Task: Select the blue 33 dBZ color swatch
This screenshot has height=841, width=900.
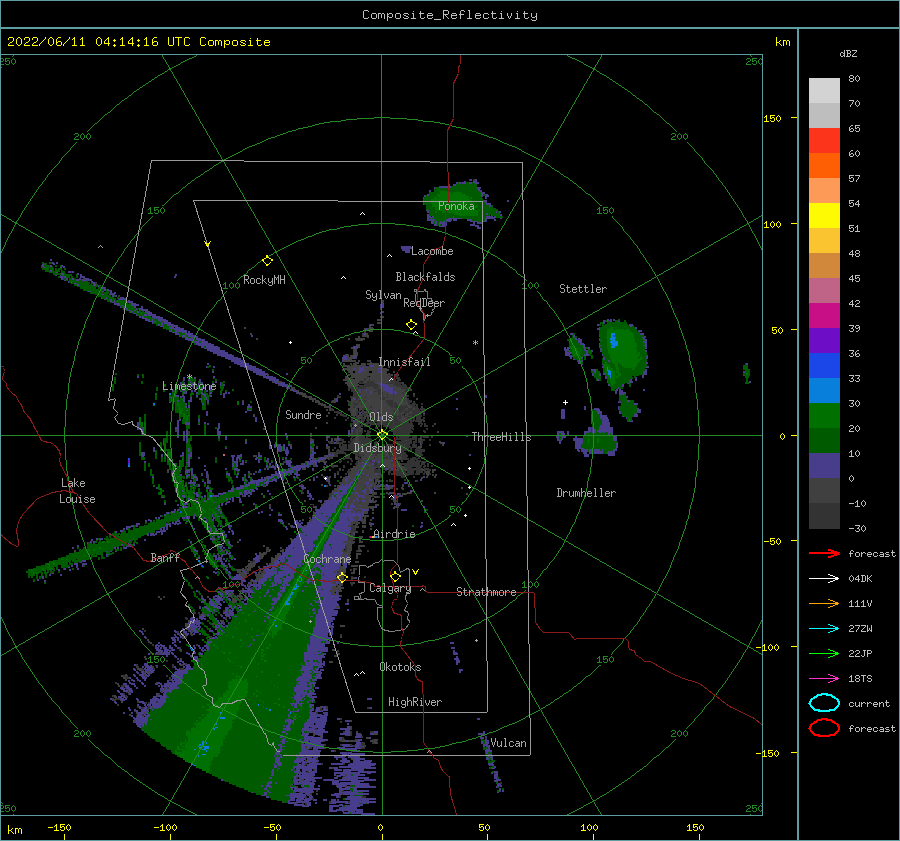Action: pyautogui.click(x=824, y=390)
